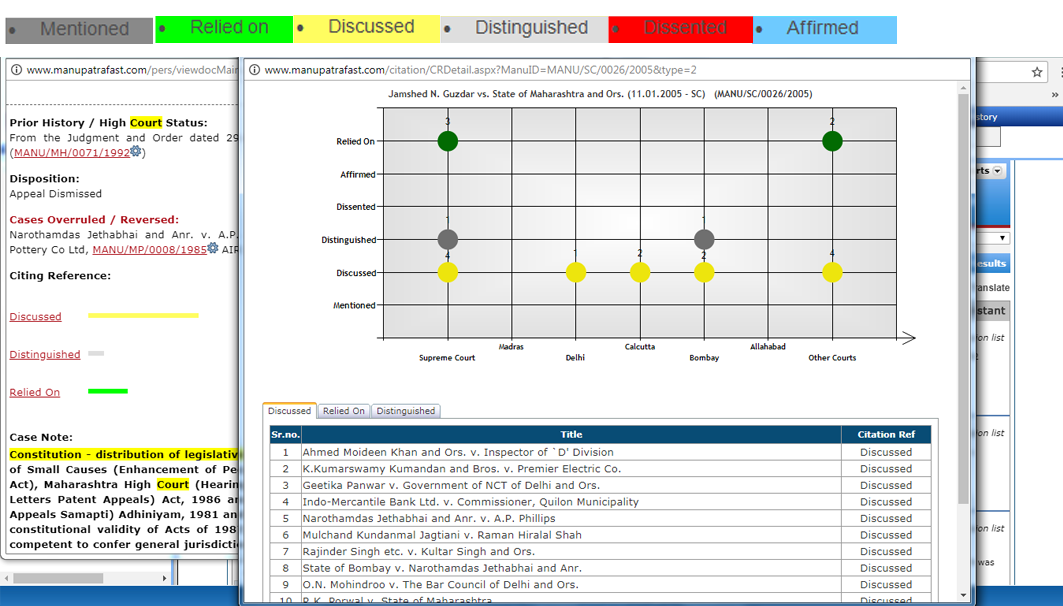Click the double chevron overflow at top right
This screenshot has width=1063, height=606.
coord(1055,95)
